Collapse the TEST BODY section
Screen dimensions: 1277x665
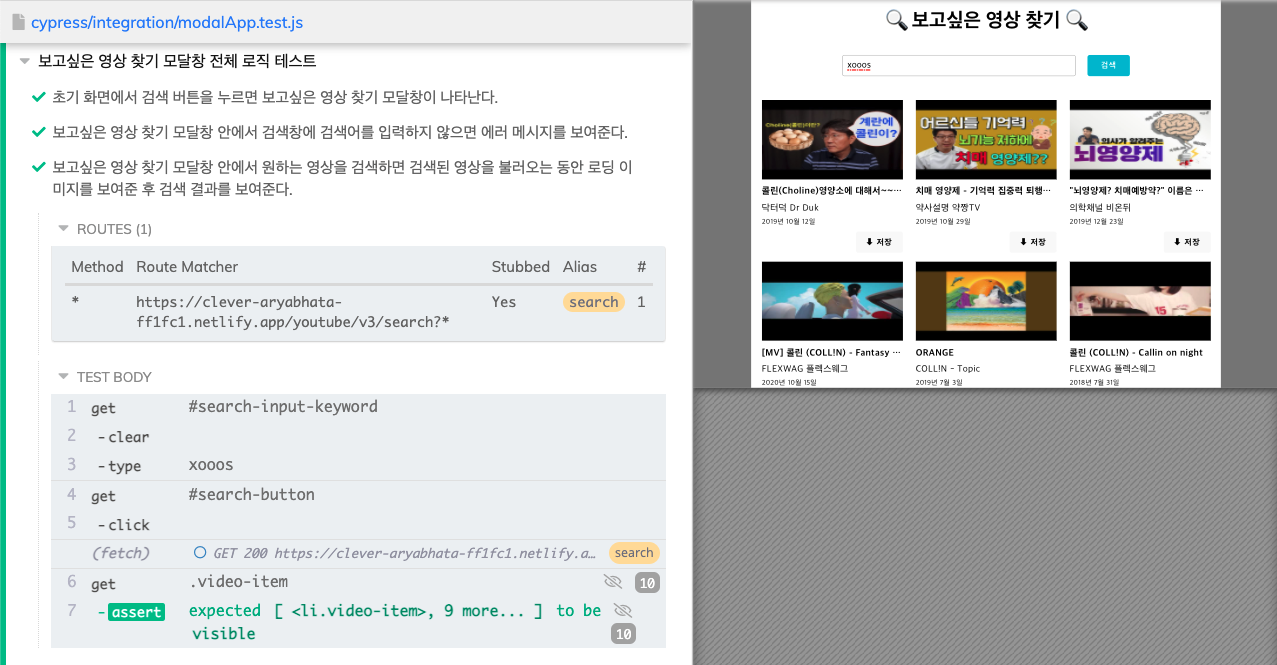pos(64,377)
